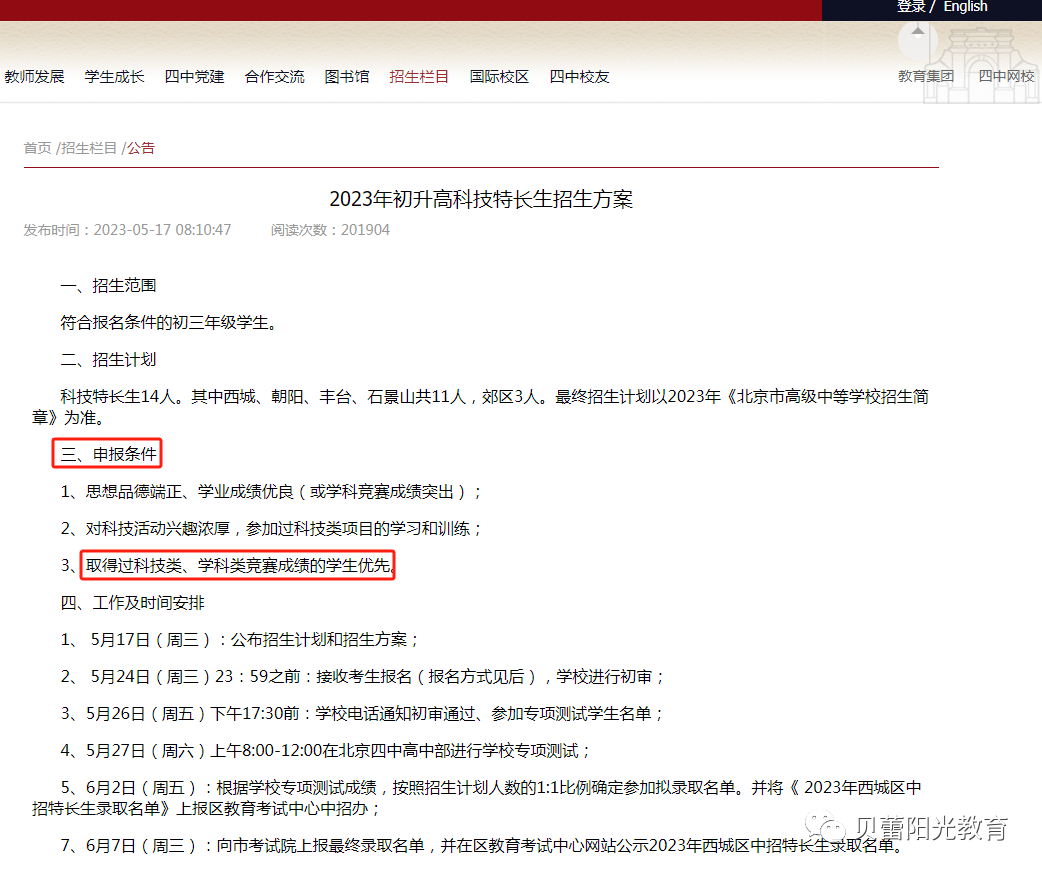The image size is (1042, 874).
Task: Click the heading 三、申报条件
Action: coord(108,454)
